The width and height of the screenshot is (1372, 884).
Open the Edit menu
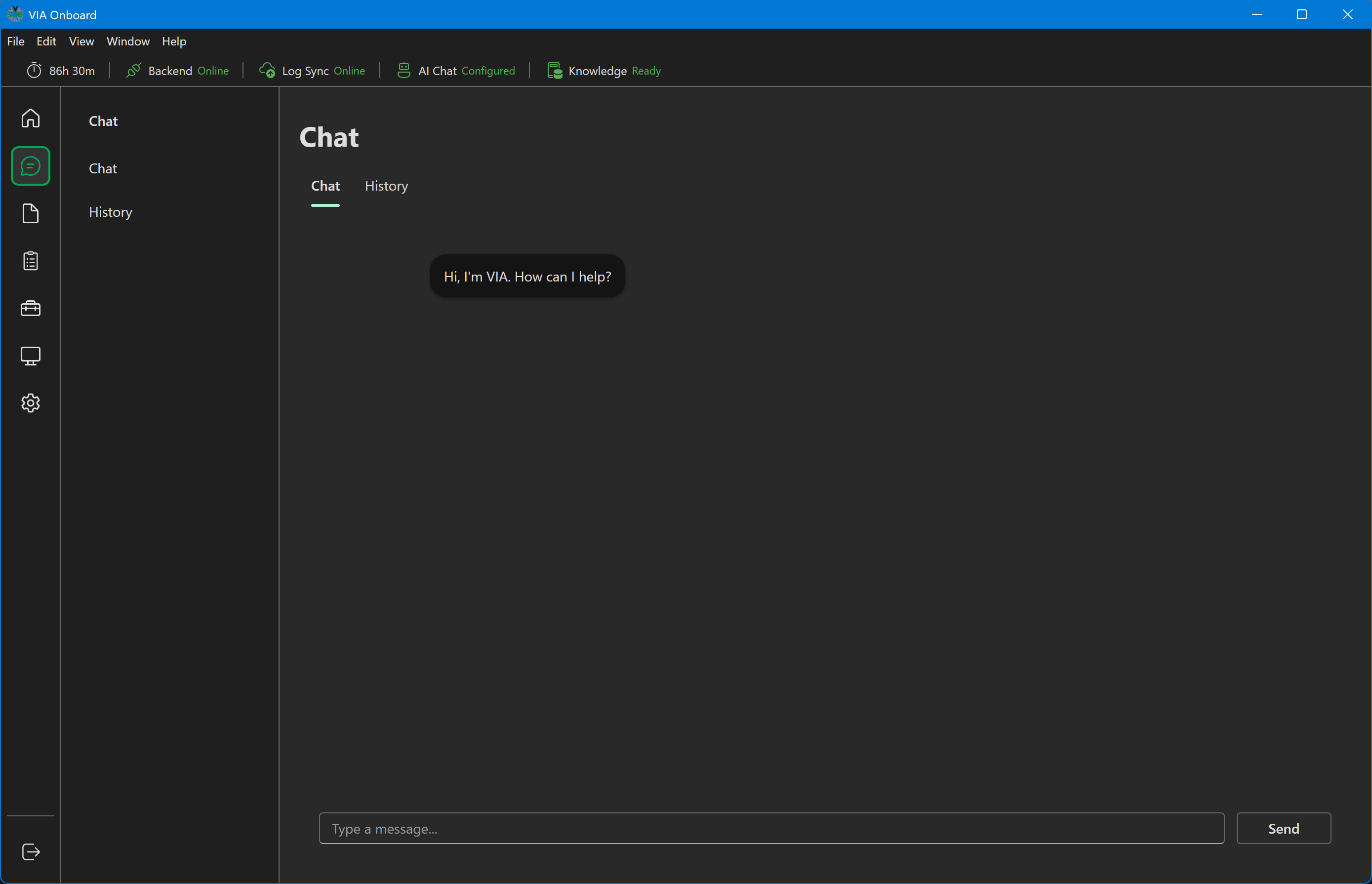[46, 41]
